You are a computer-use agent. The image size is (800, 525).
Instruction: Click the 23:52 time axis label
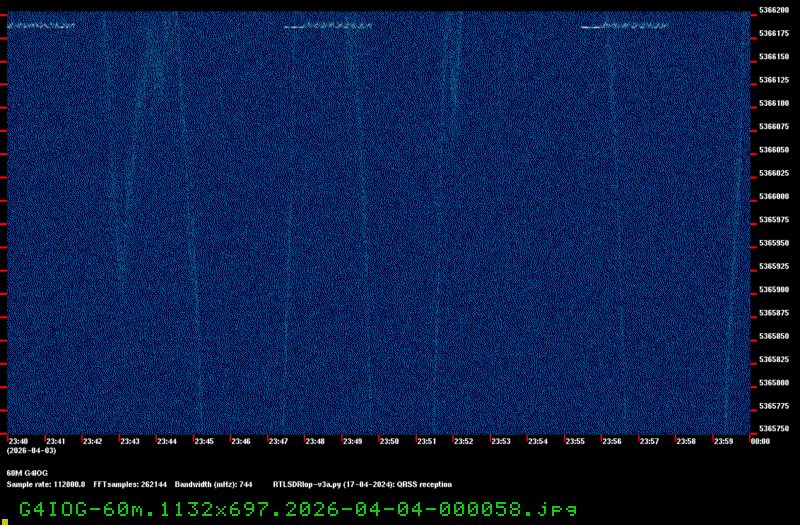point(464,441)
